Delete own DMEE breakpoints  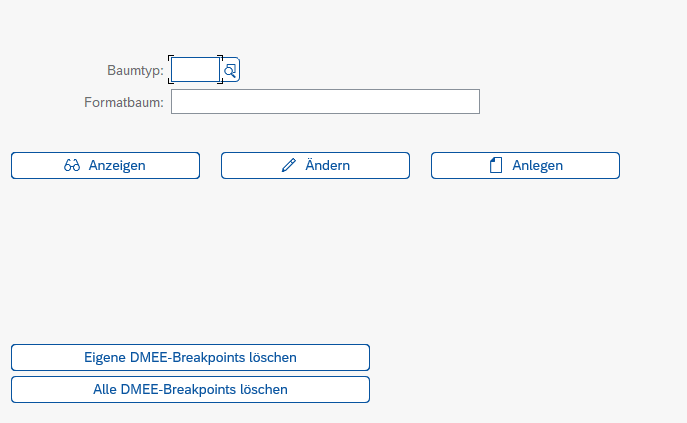pyautogui.click(x=190, y=357)
